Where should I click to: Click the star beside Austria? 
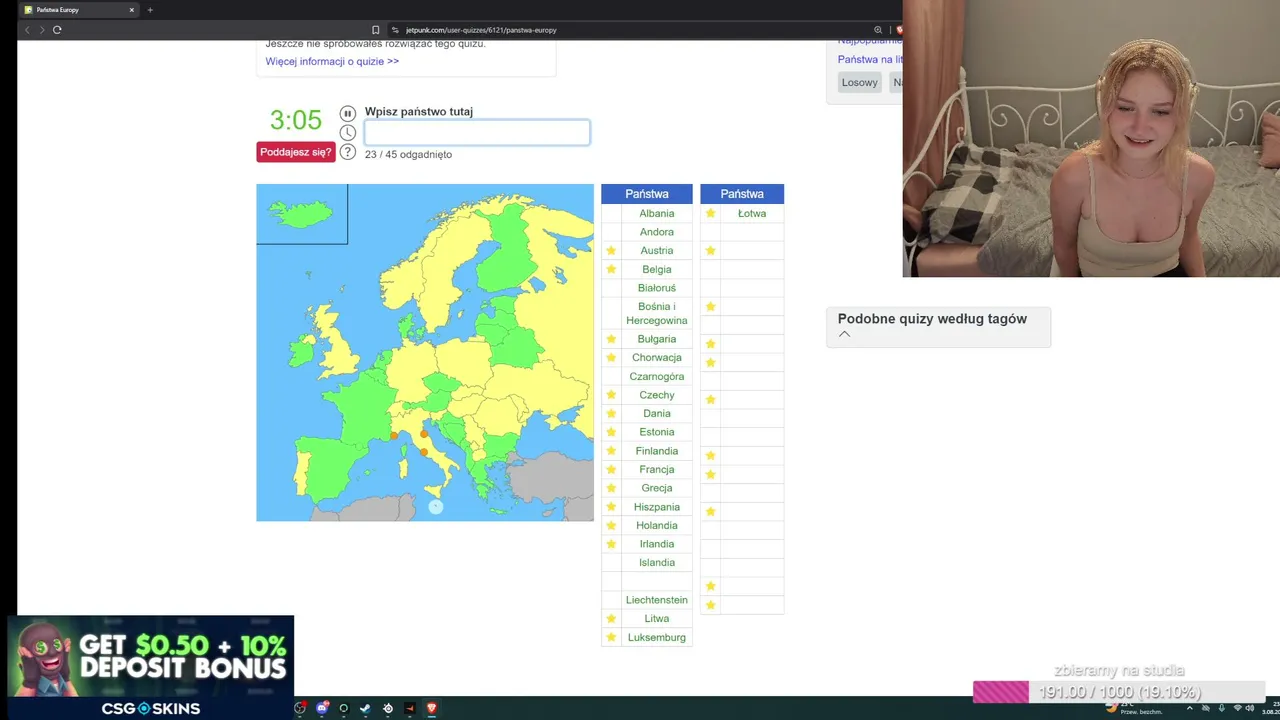coord(611,251)
